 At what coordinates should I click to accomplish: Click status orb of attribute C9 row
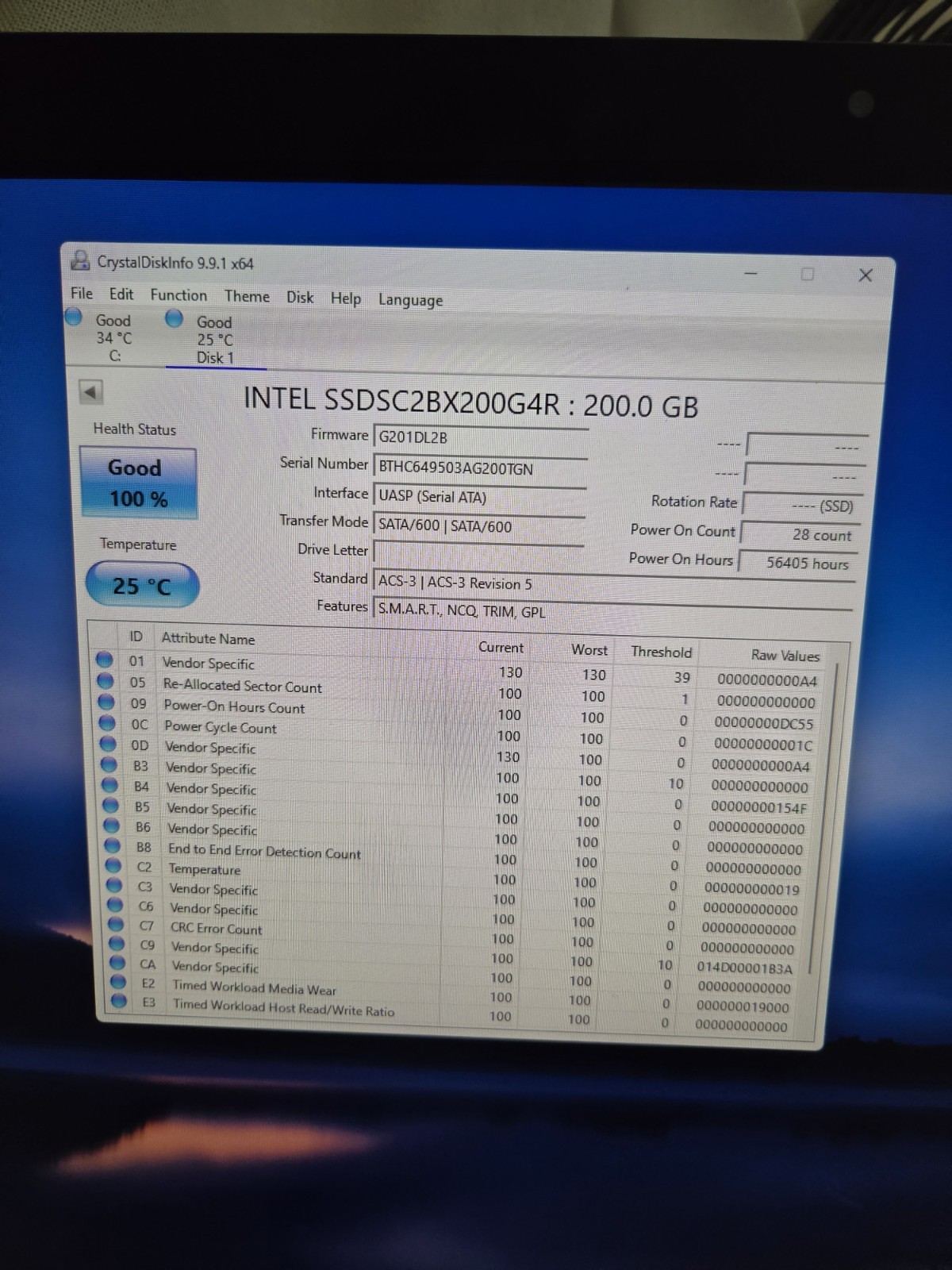[x=117, y=944]
